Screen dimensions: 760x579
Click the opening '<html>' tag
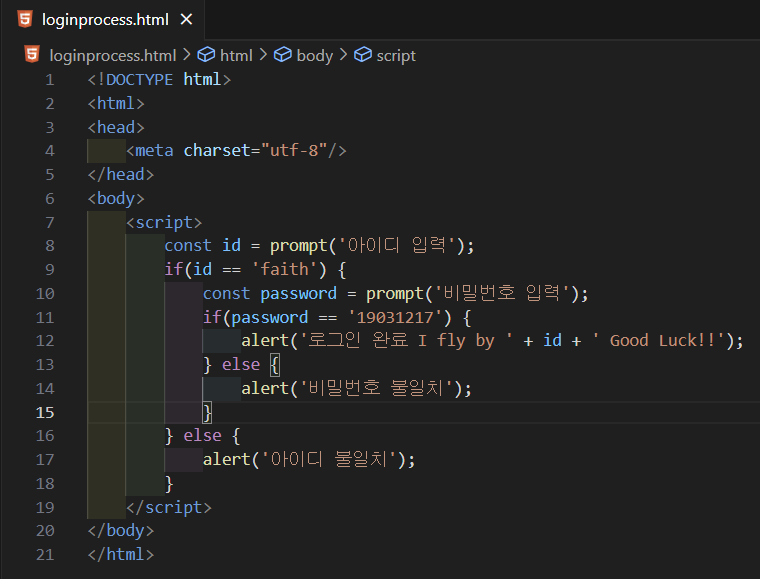116,103
